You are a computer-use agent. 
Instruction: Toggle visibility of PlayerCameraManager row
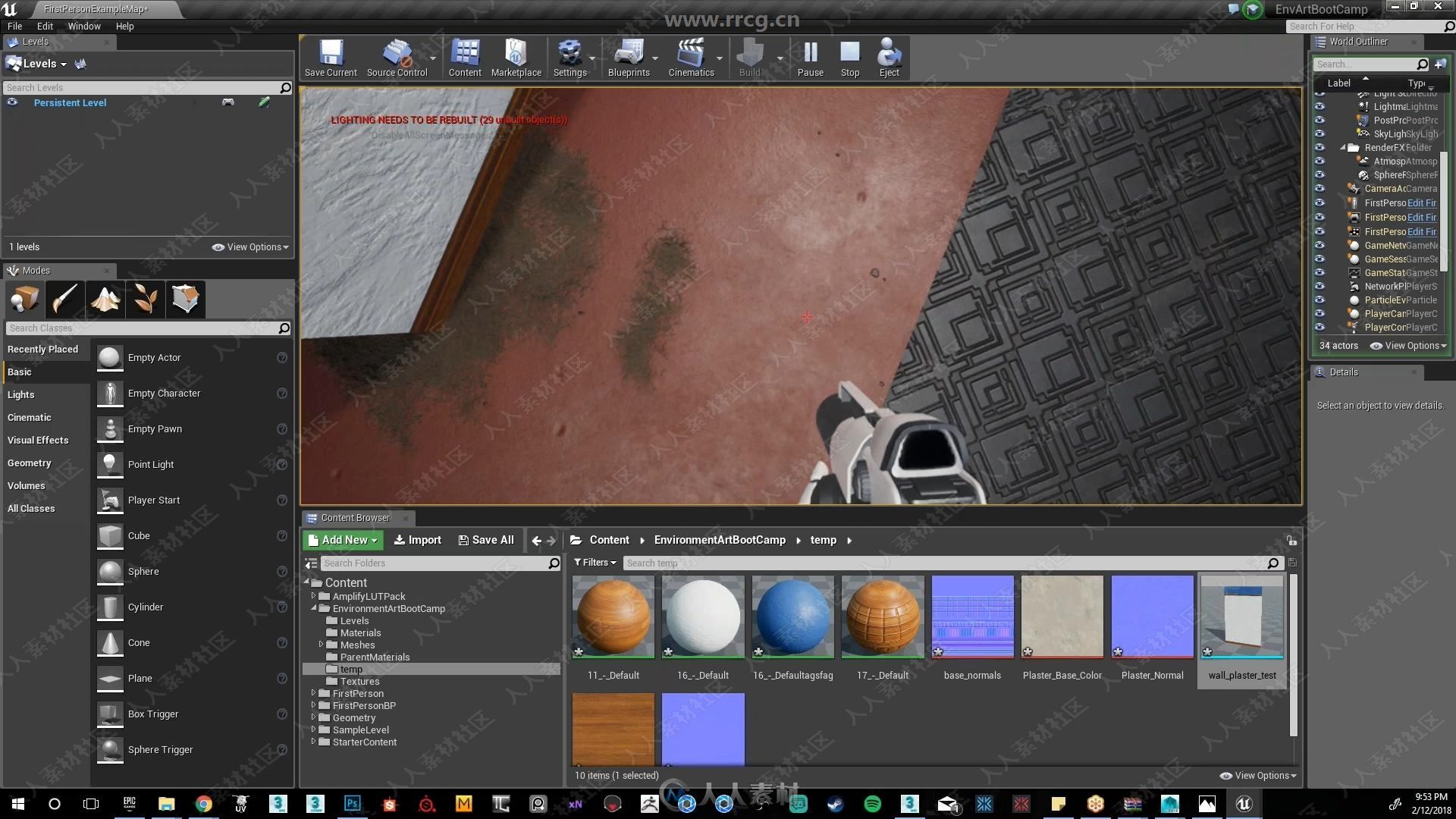[1319, 313]
